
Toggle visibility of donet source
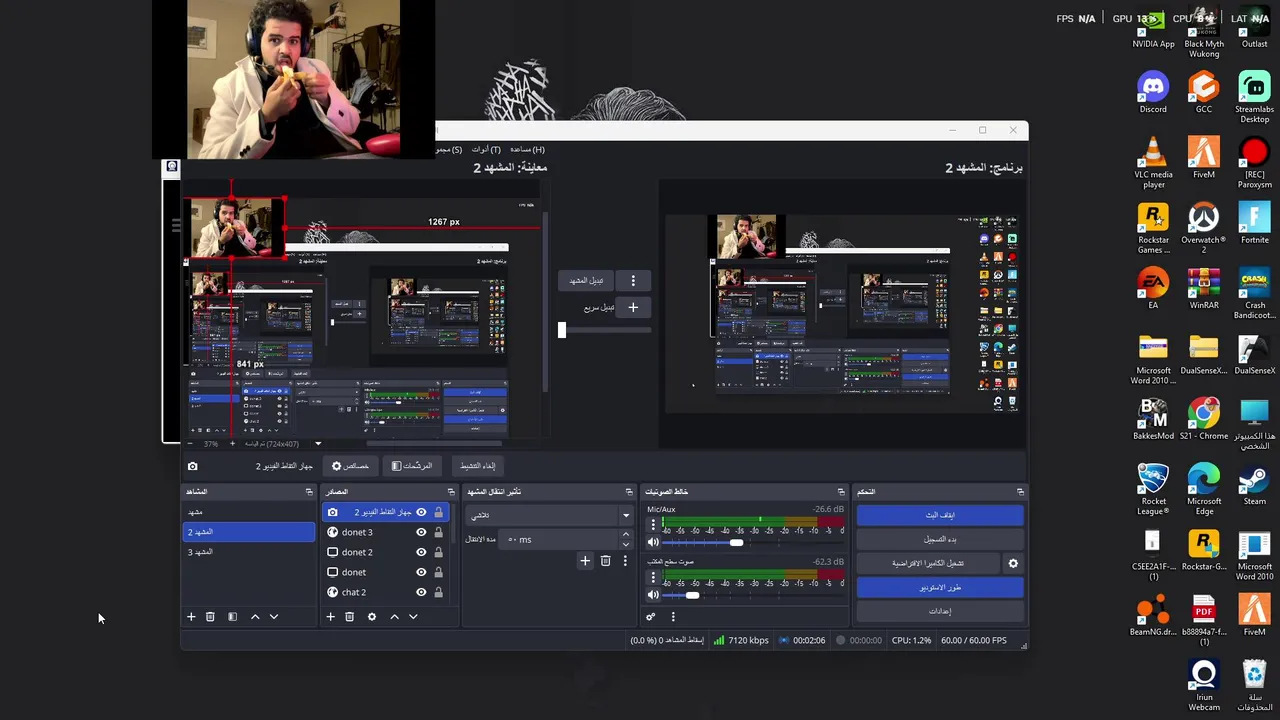(x=421, y=572)
